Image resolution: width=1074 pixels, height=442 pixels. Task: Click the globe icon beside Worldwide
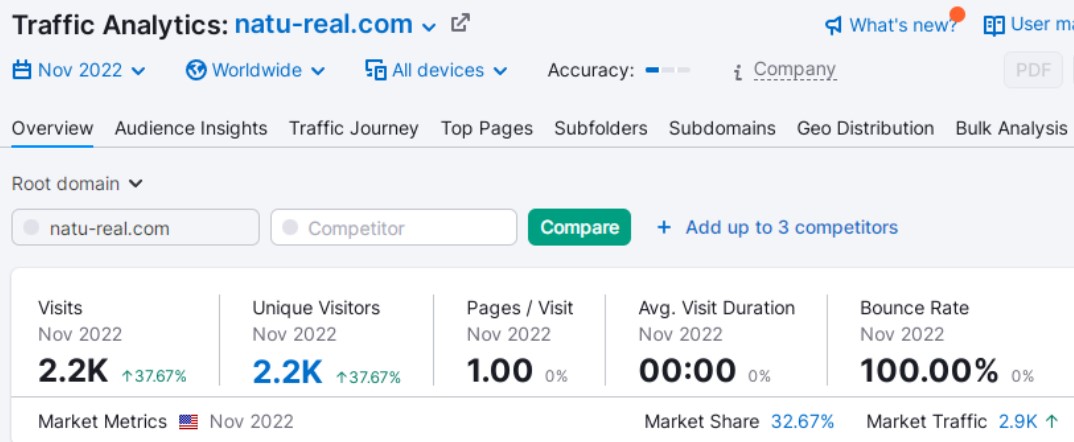pyautogui.click(x=196, y=70)
